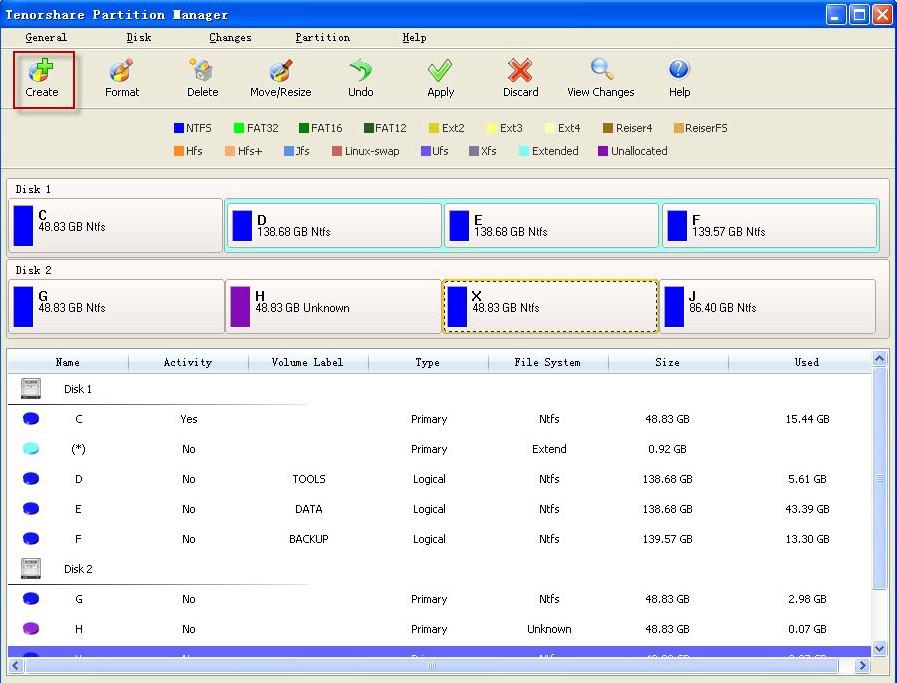The height and width of the screenshot is (683, 897).
Task: Click the cyan disc icon for (*) partition
Action: click(31, 448)
